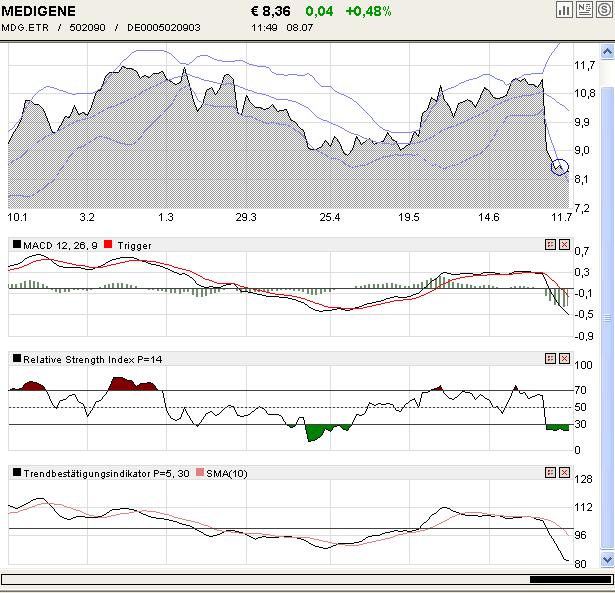615x593 pixels.
Task: Click the circled S icon in header
Action: click(602, 9)
